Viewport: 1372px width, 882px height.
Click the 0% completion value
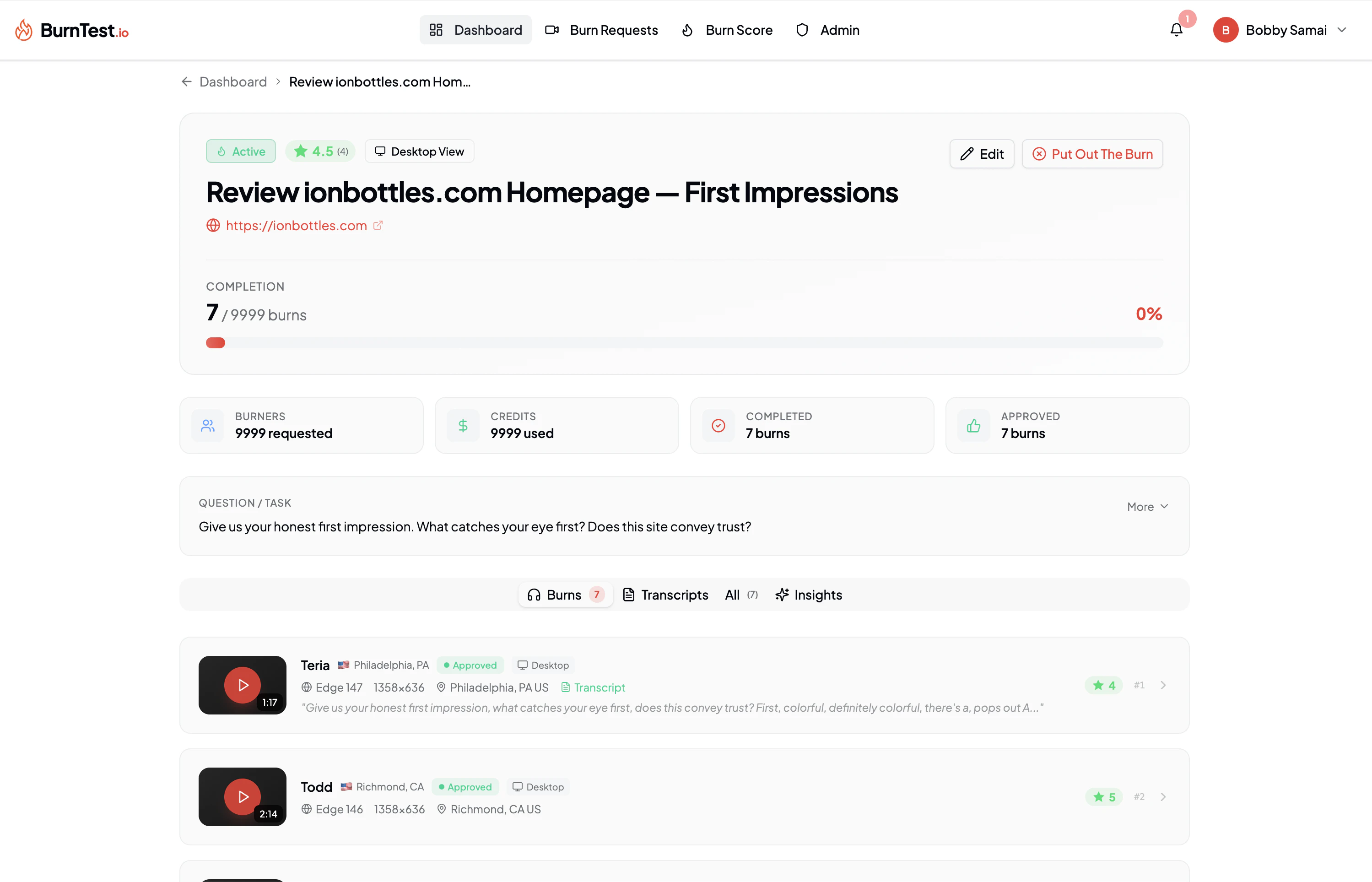point(1149,314)
